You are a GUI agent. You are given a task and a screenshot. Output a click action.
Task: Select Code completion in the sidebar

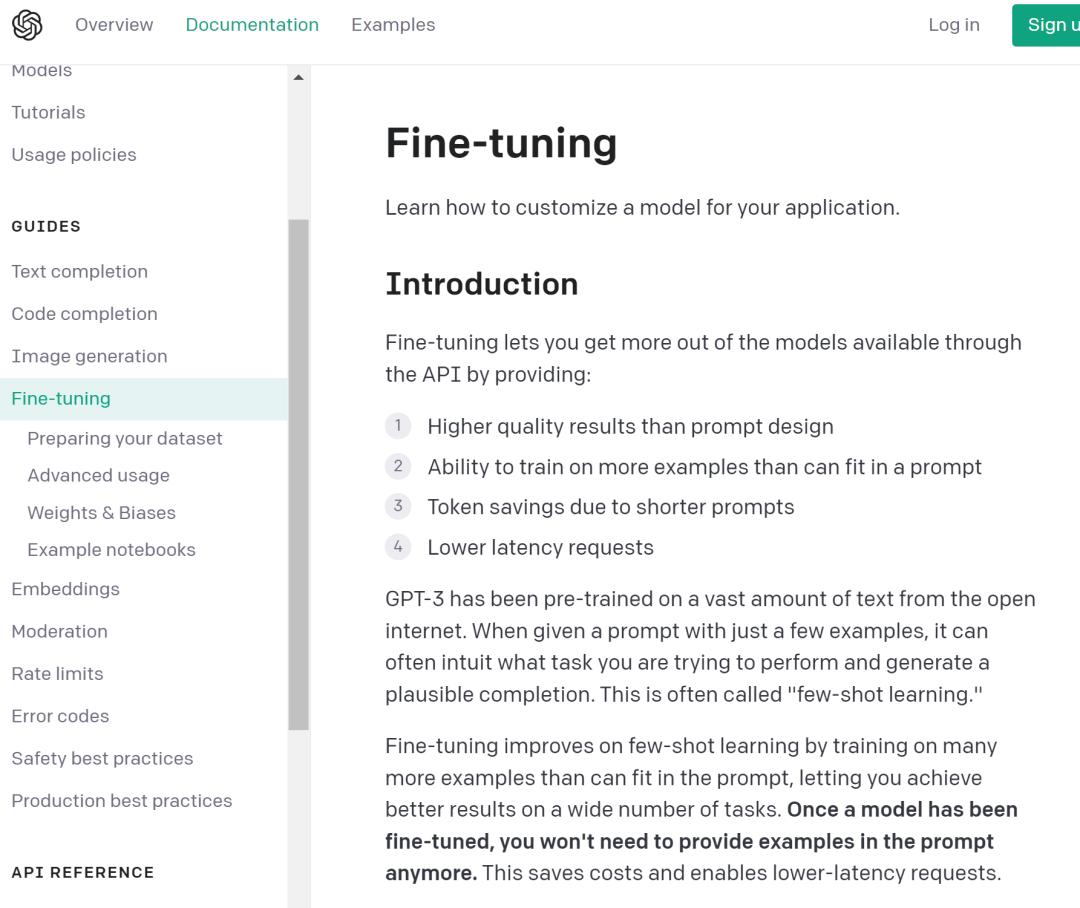85,314
